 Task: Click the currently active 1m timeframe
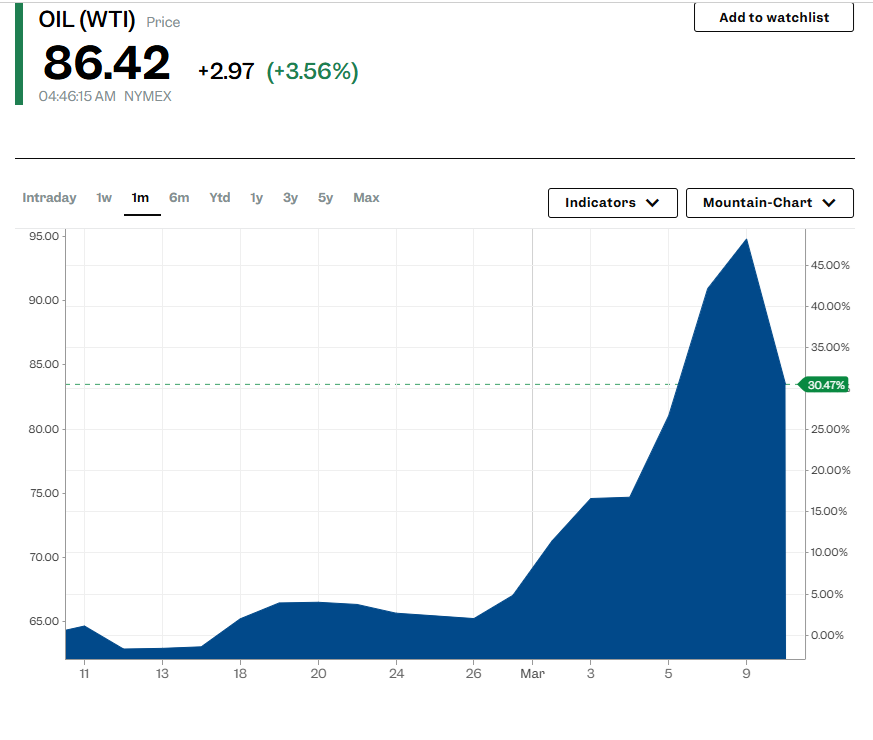coord(141,197)
